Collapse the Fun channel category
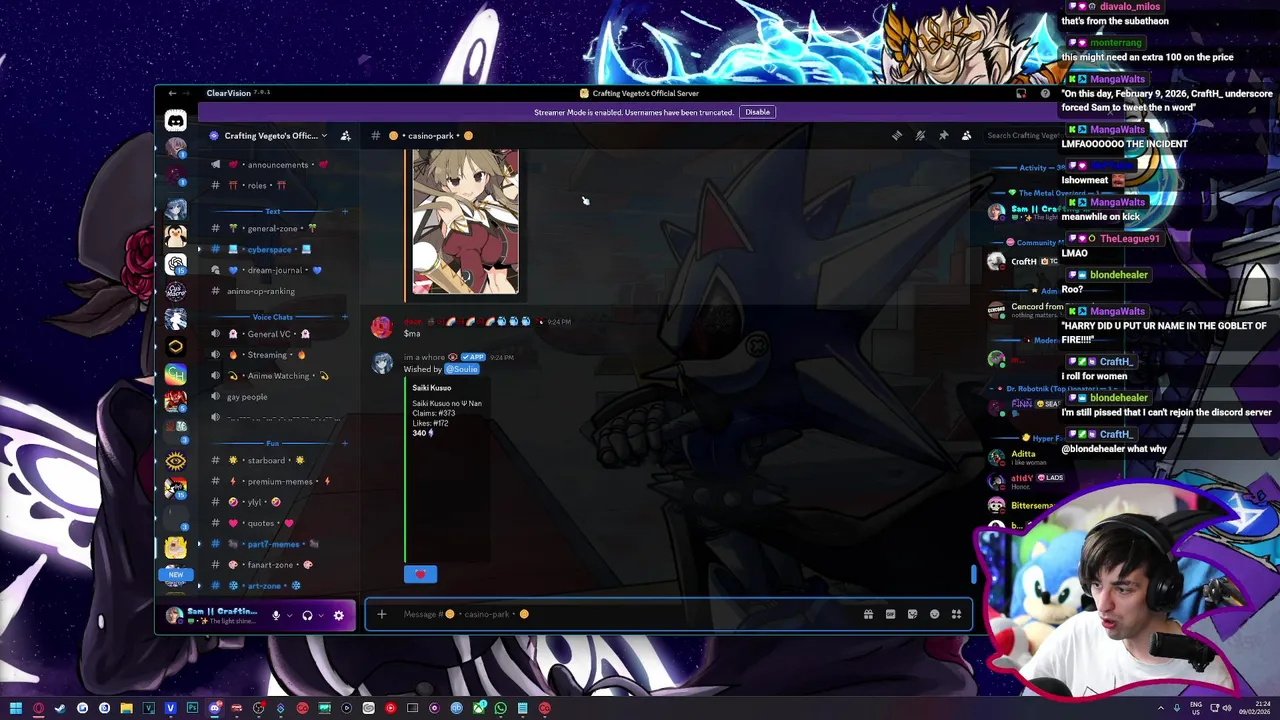Viewport: 1280px width, 720px height. click(x=272, y=443)
